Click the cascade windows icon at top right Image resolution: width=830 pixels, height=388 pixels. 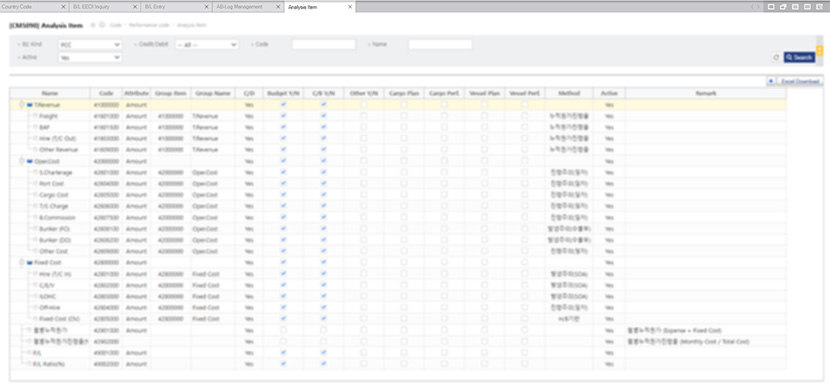pos(783,7)
